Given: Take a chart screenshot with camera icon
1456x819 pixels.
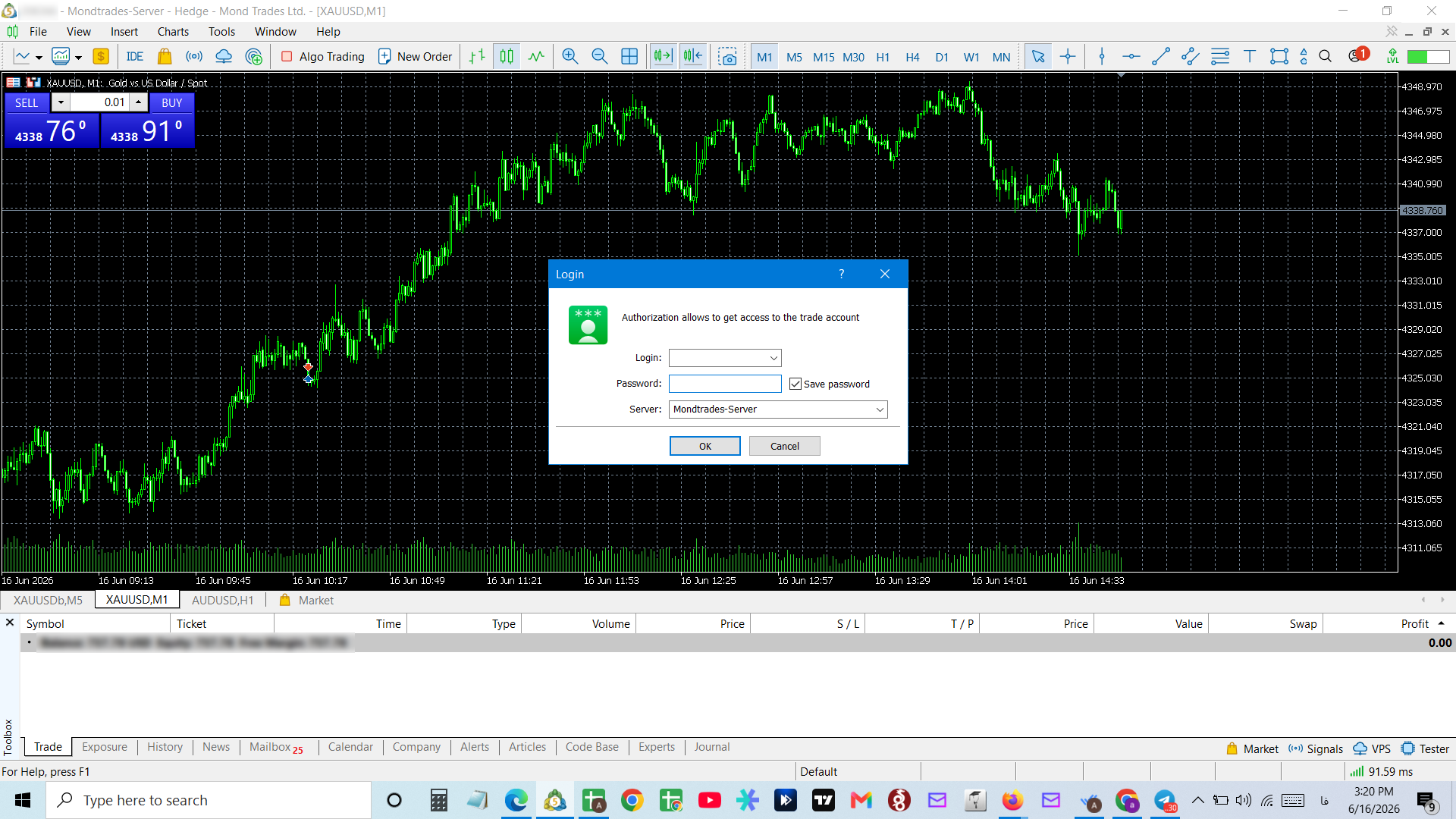Looking at the screenshot, I should (728, 57).
